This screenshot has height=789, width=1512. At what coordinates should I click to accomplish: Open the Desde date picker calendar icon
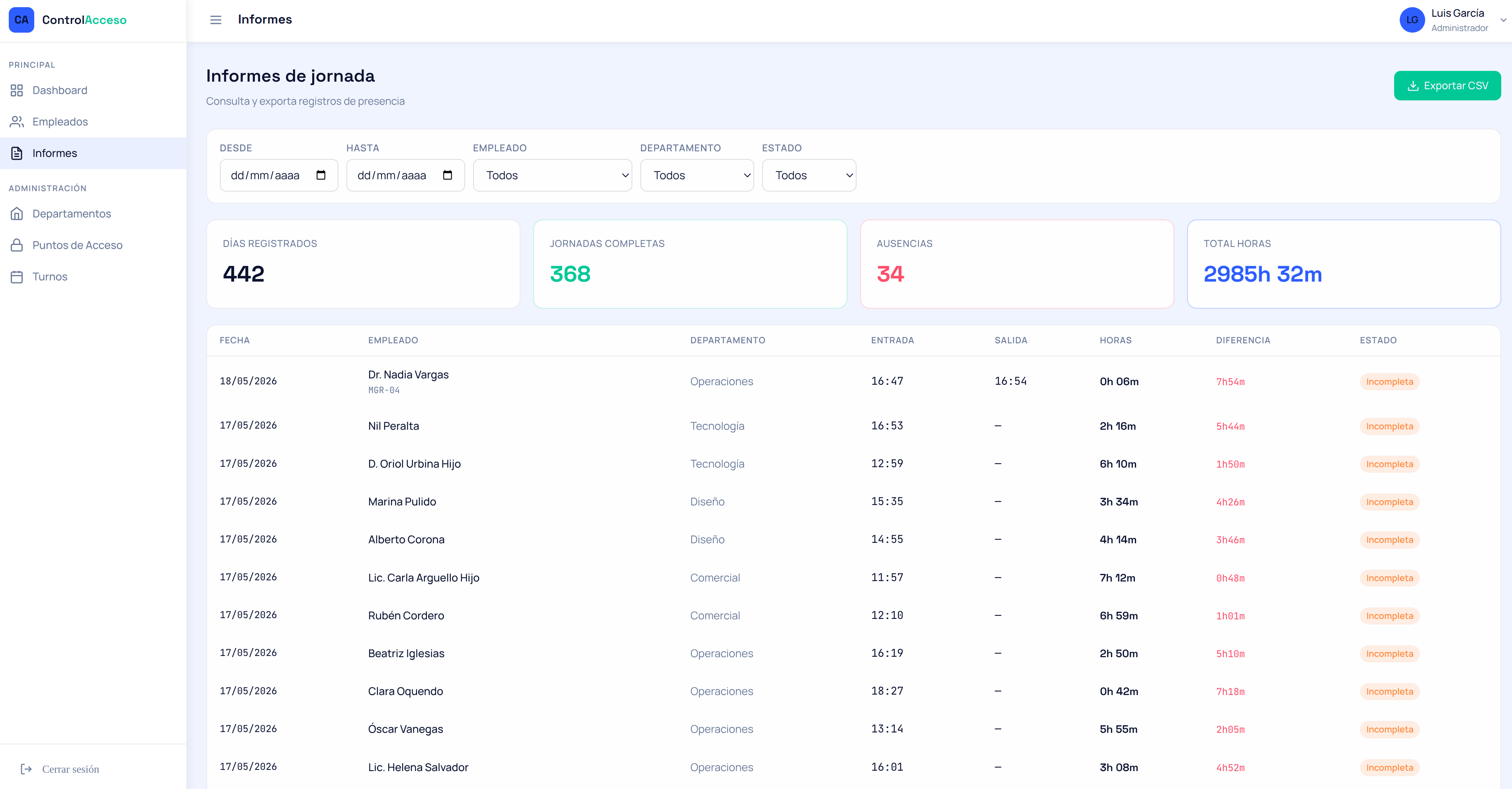coord(321,175)
